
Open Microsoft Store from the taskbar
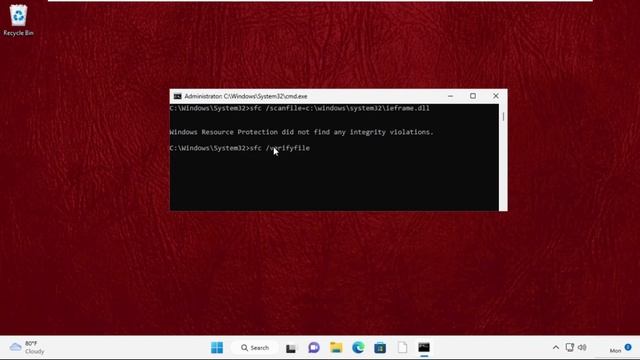tap(380, 348)
